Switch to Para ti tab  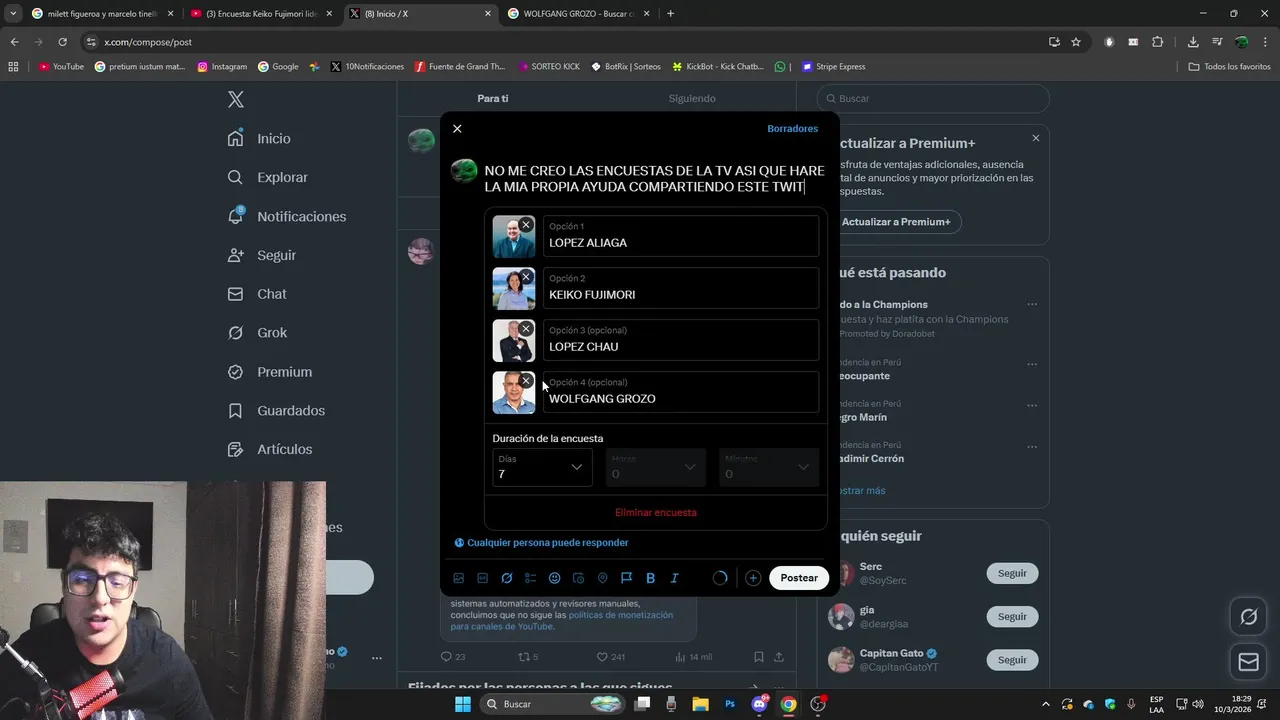[493, 98]
